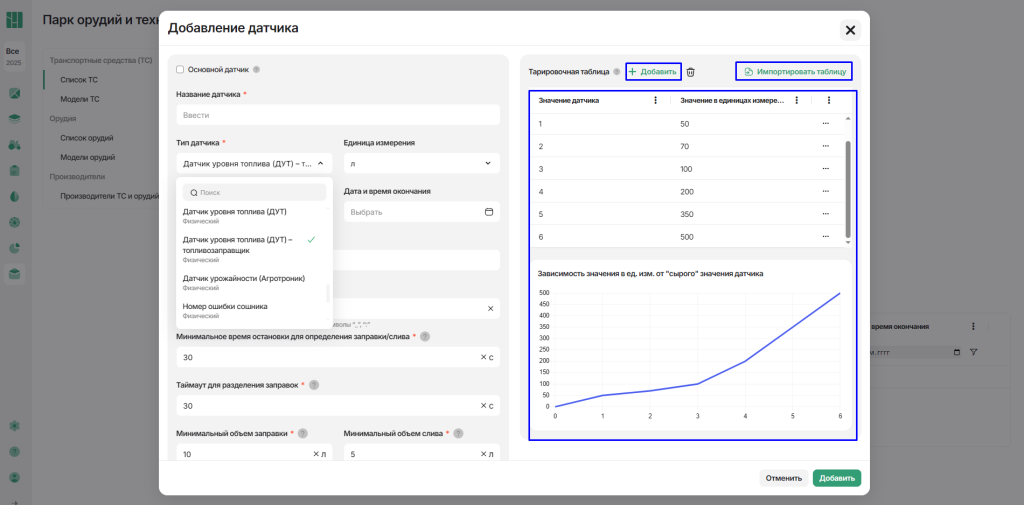Select Датчик урожайности (Агротроник) option

point(244,278)
